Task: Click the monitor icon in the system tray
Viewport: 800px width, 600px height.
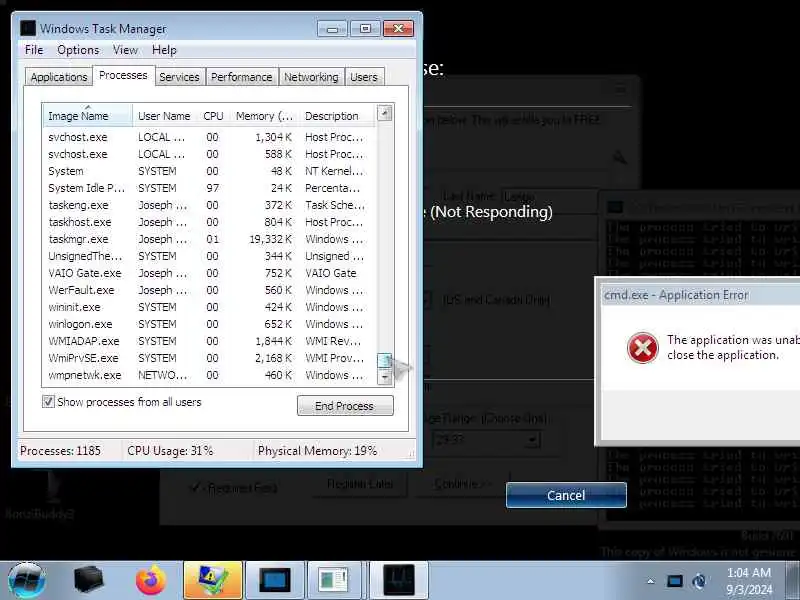Action: pyautogui.click(x=674, y=581)
